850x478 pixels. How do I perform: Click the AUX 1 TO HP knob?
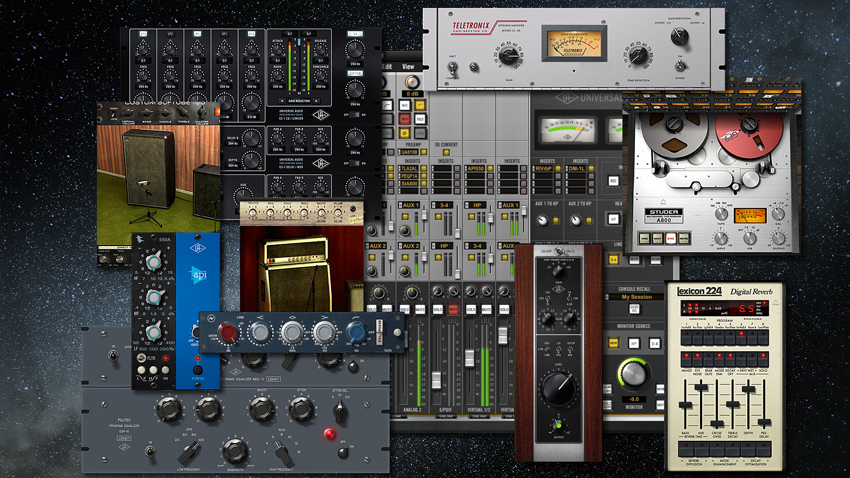pos(542,221)
